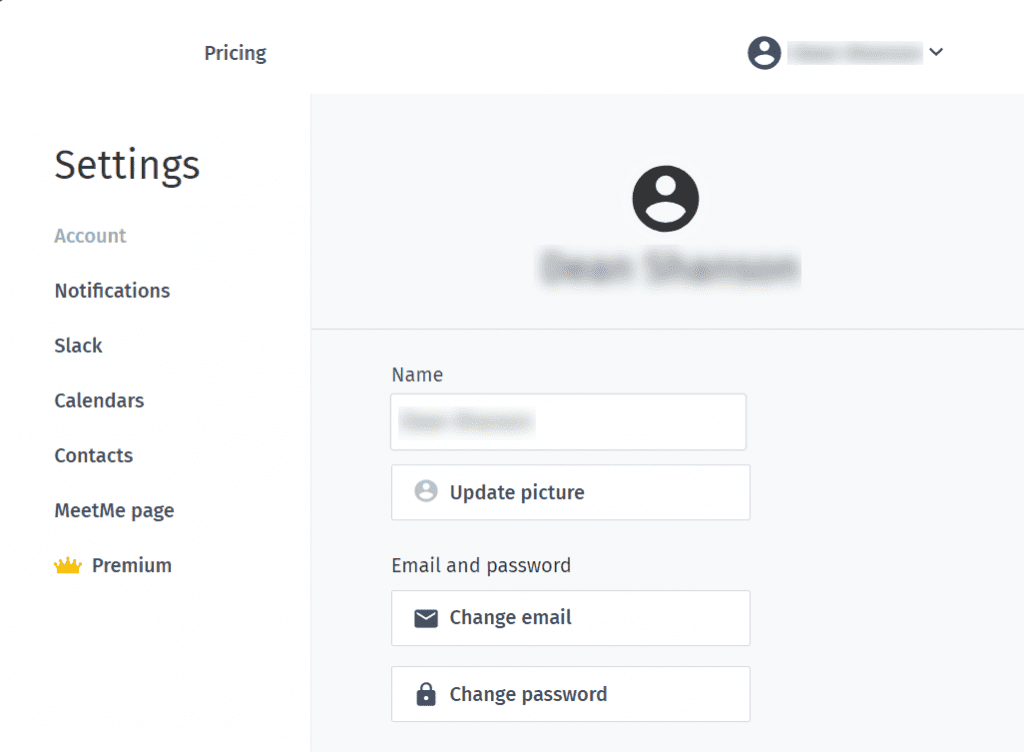Open MeetMe page settings

pos(114,510)
